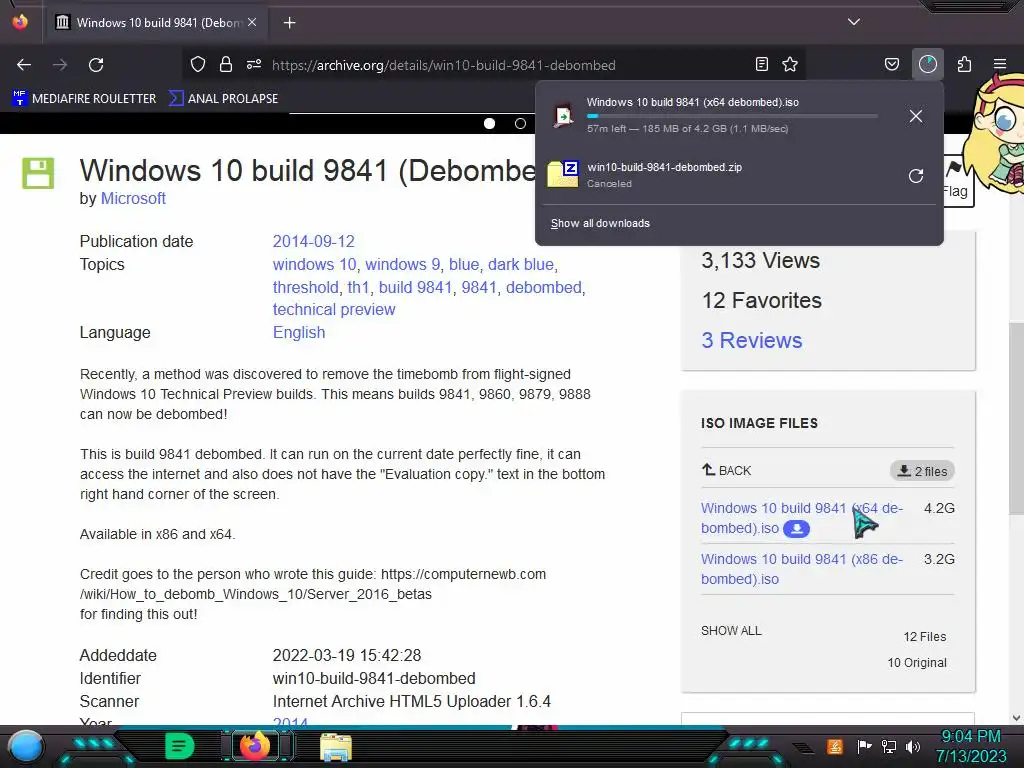The image size is (1024, 768).
Task: Click the taskbar clock showing 9:04 PM
Action: [x=971, y=746]
